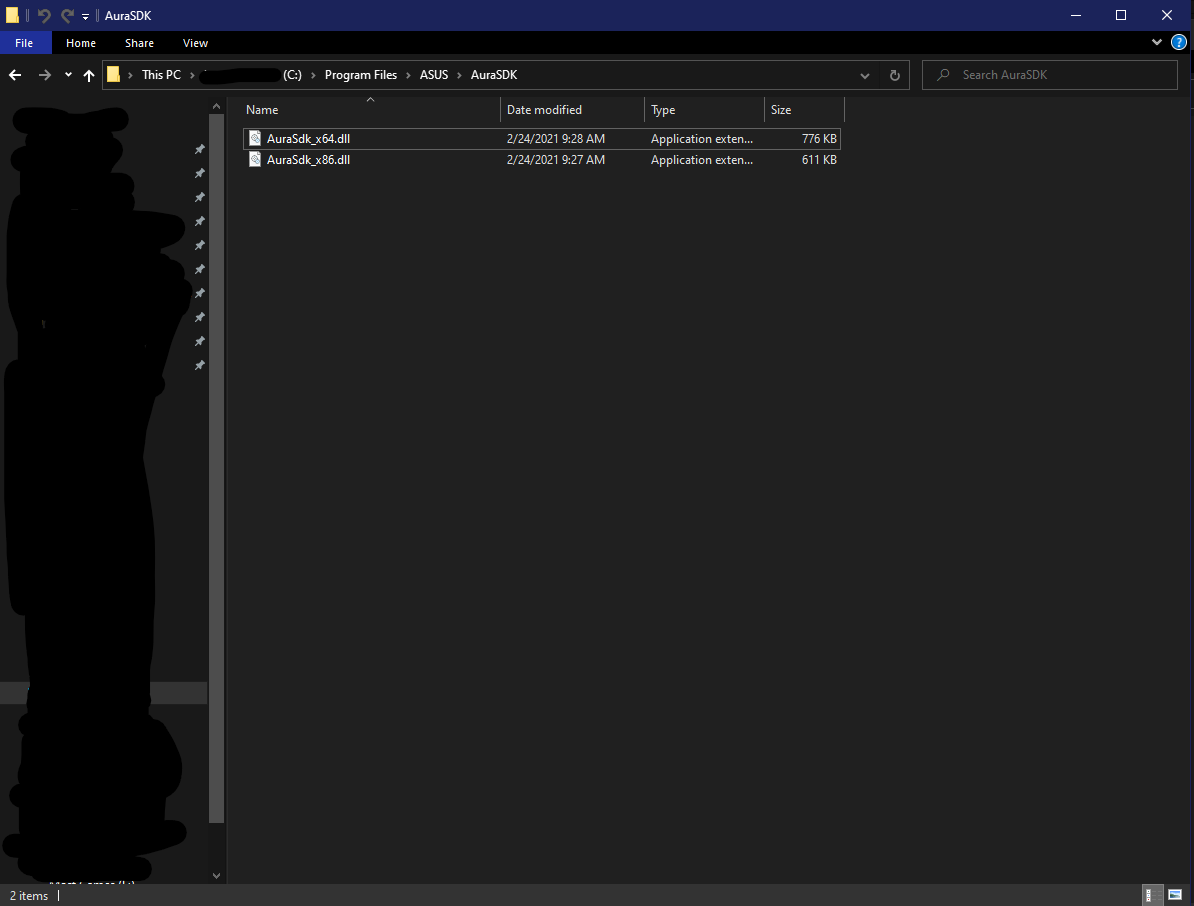Open Help via the question mark icon
Image resolution: width=1194 pixels, height=906 pixels.
pyautogui.click(x=1178, y=43)
